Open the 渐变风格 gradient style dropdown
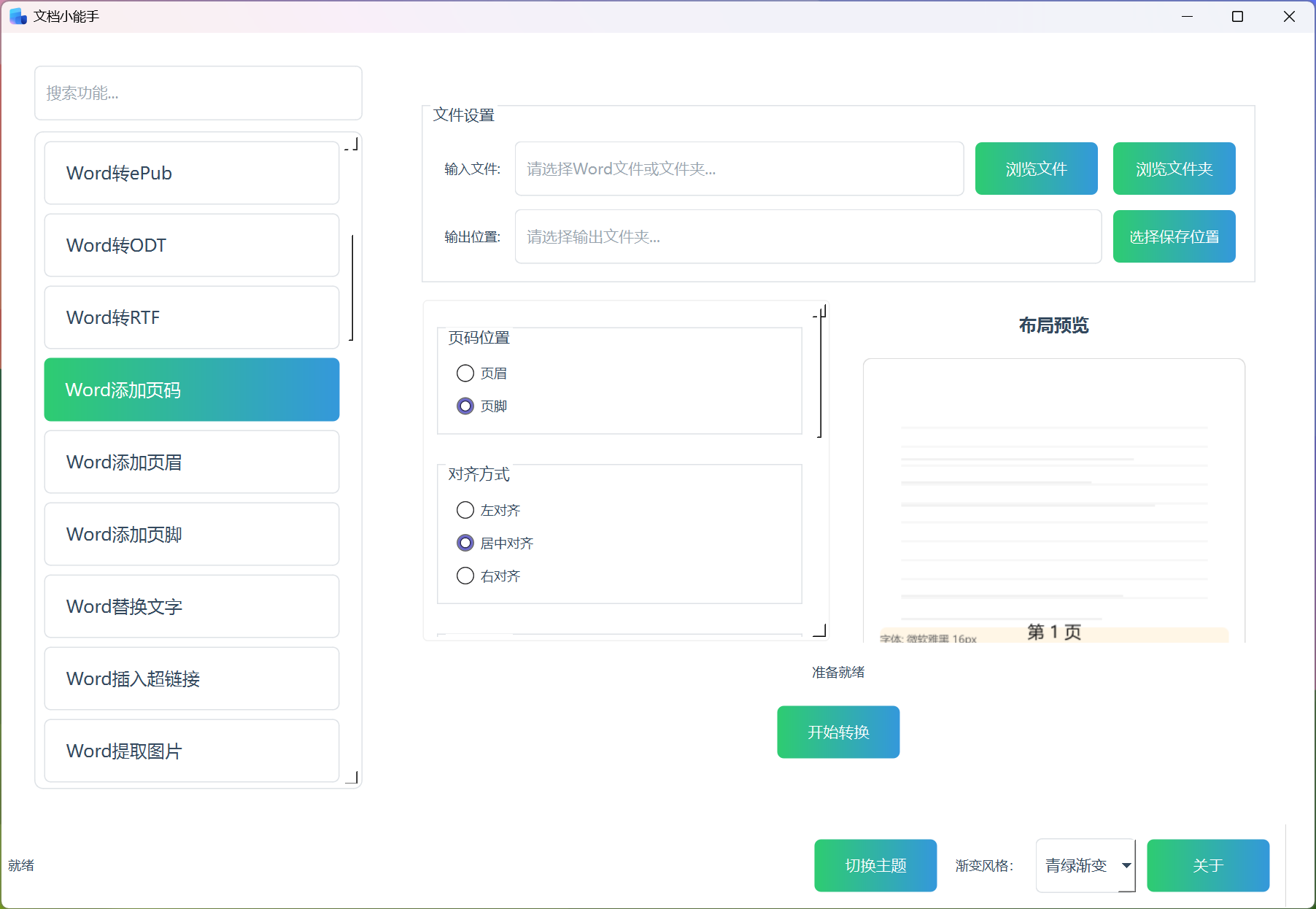Screen dimensions: 1316x909 click(x=1085, y=865)
